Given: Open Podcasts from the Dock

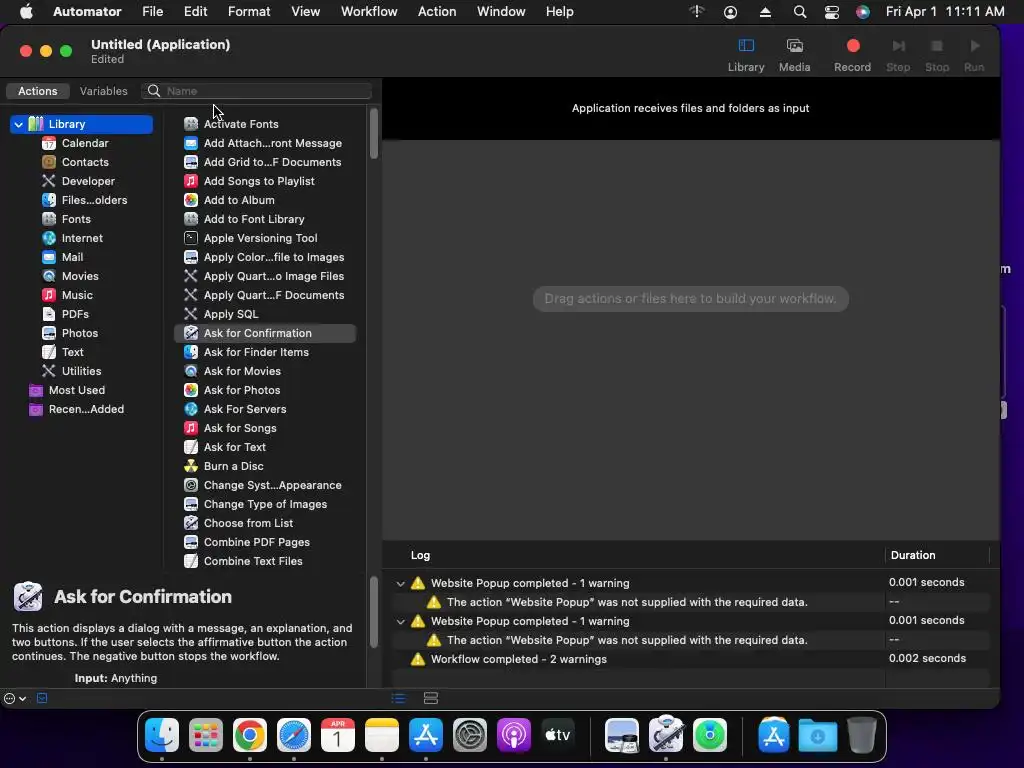Looking at the screenshot, I should [513, 736].
